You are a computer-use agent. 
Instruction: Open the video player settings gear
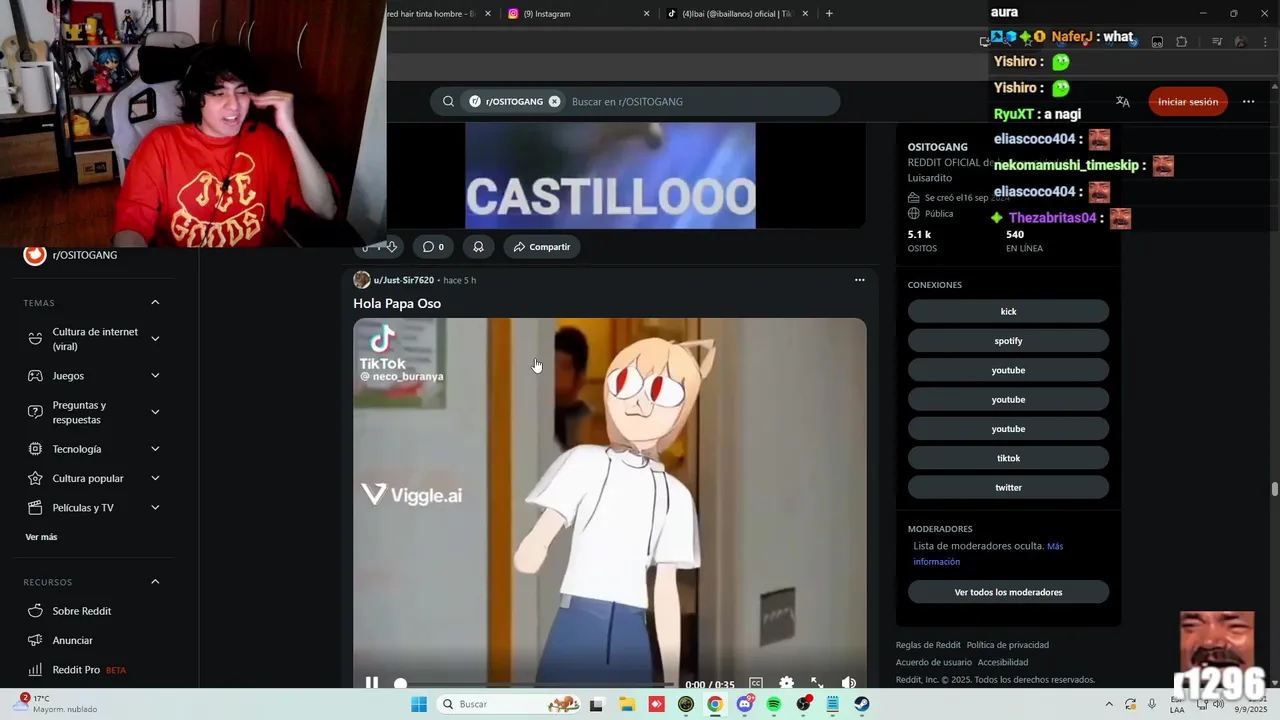coord(787,684)
